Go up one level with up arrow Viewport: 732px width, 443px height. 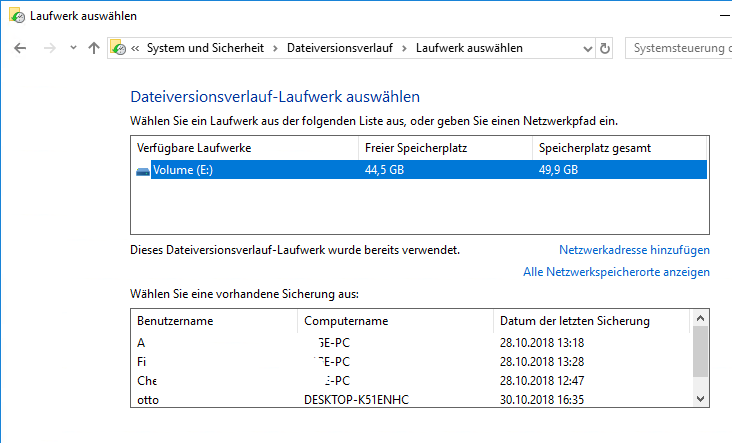94,48
